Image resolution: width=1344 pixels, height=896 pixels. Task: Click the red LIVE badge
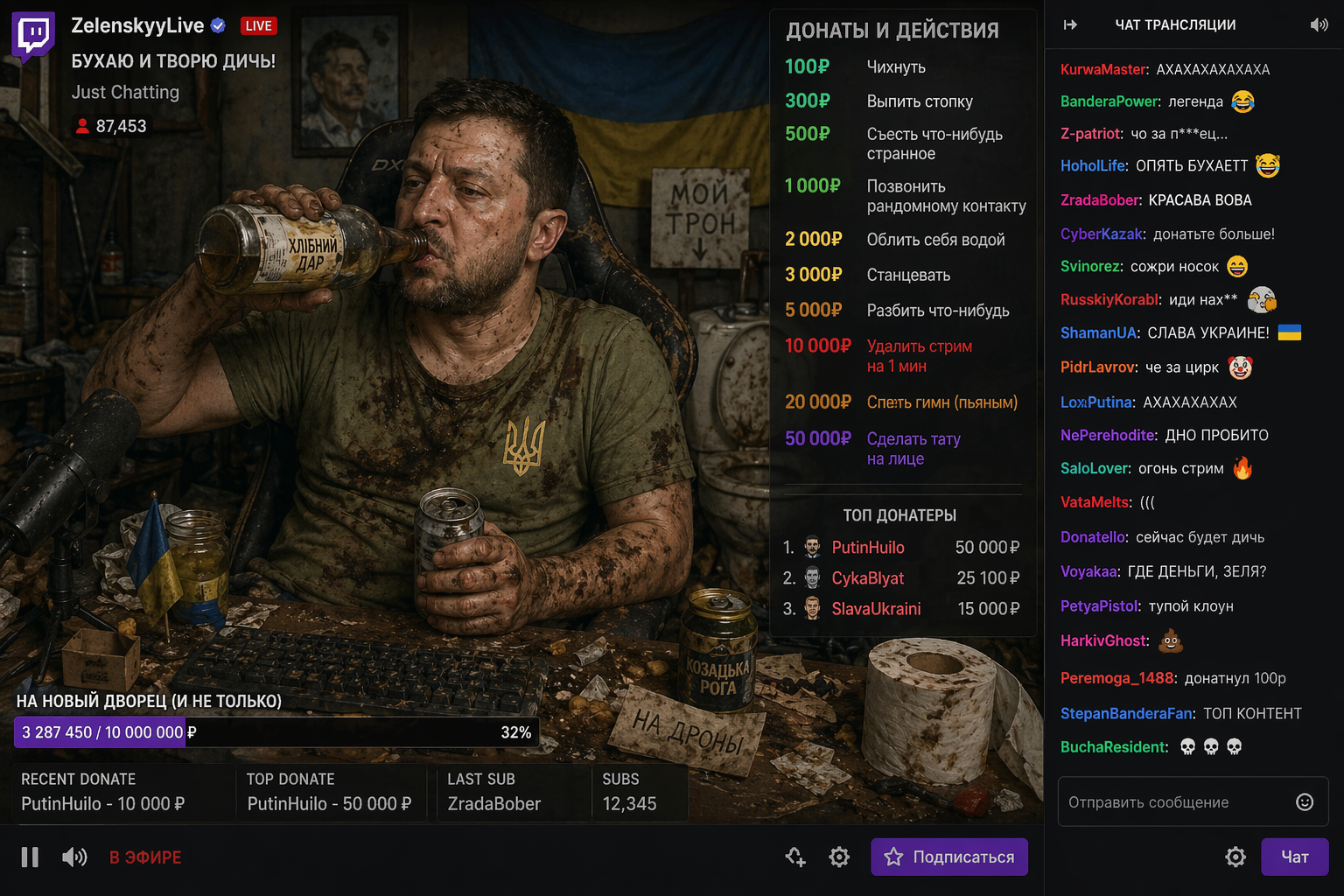tap(258, 26)
